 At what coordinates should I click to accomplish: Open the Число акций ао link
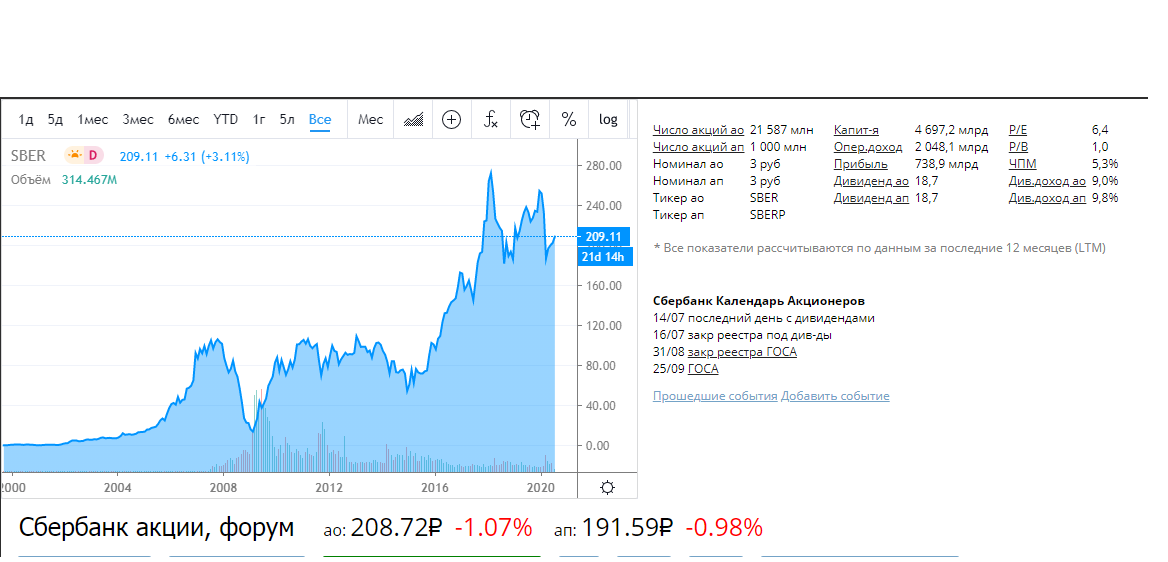coord(698,130)
